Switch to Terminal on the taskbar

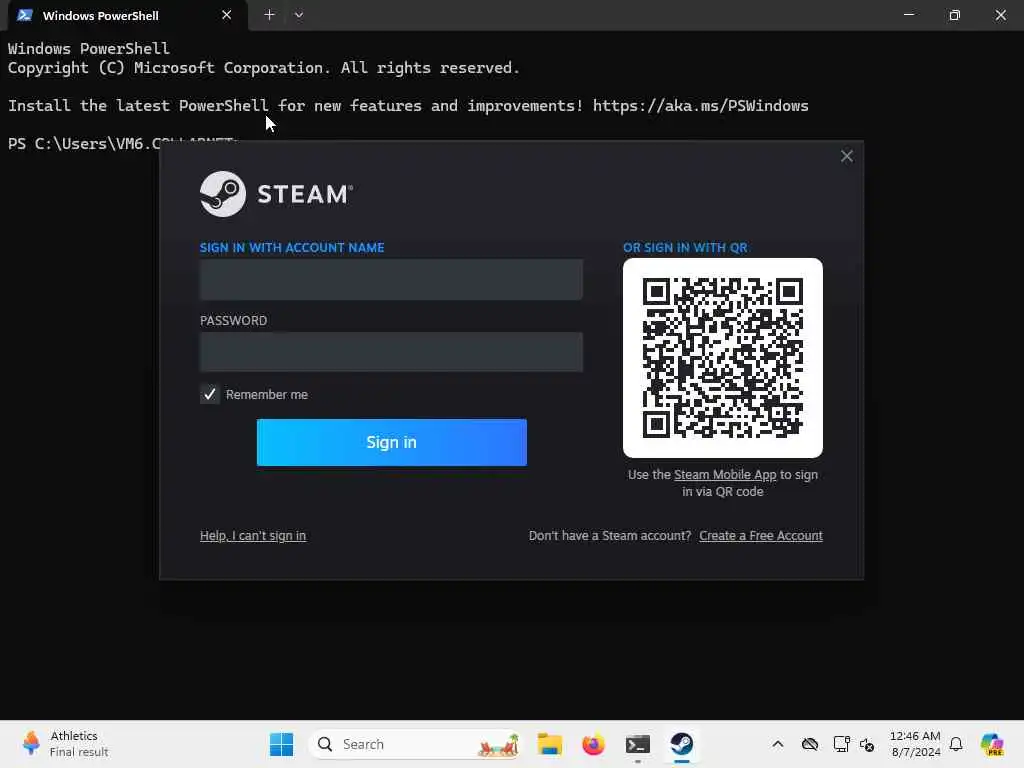[x=637, y=744]
